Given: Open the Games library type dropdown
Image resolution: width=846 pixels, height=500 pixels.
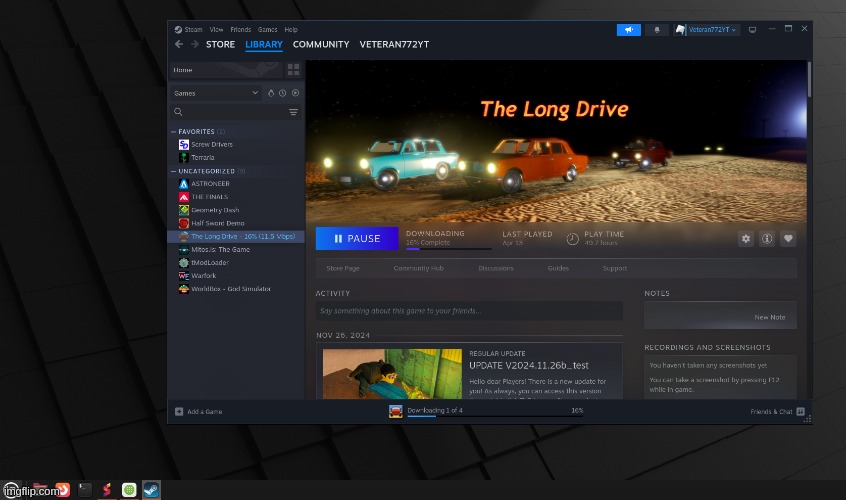Looking at the screenshot, I should [216, 93].
